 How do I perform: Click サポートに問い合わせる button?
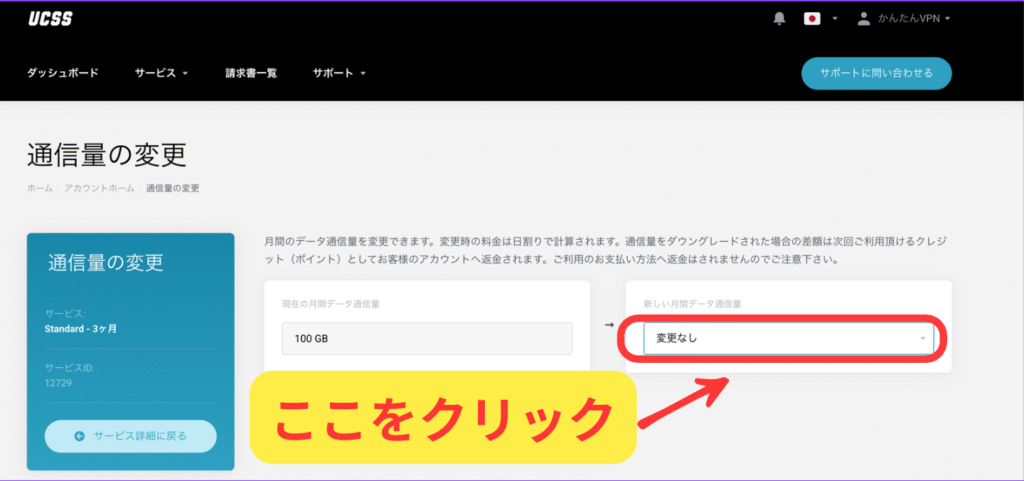click(876, 73)
